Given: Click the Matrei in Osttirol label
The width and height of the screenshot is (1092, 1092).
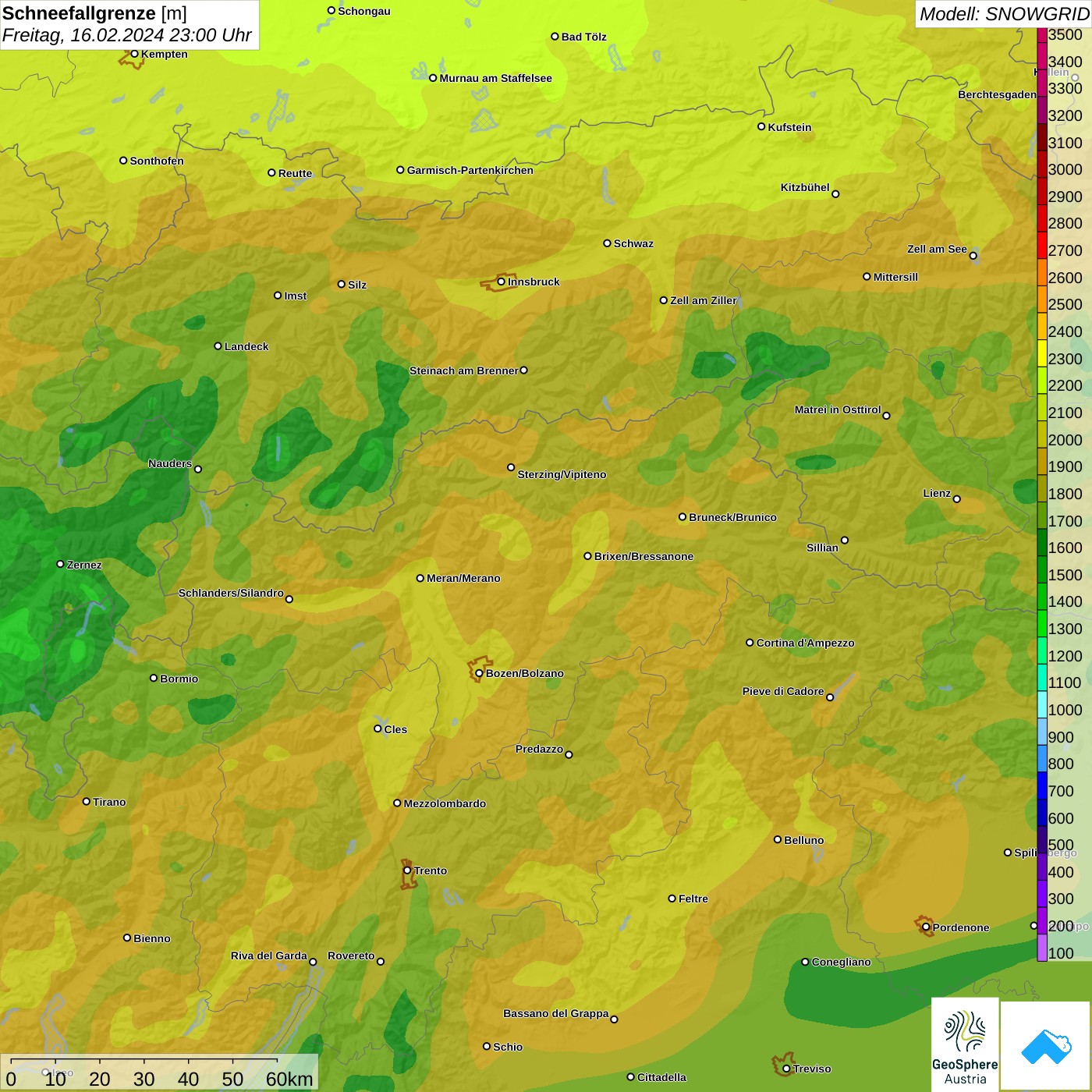Looking at the screenshot, I should click(x=838, y=409).
